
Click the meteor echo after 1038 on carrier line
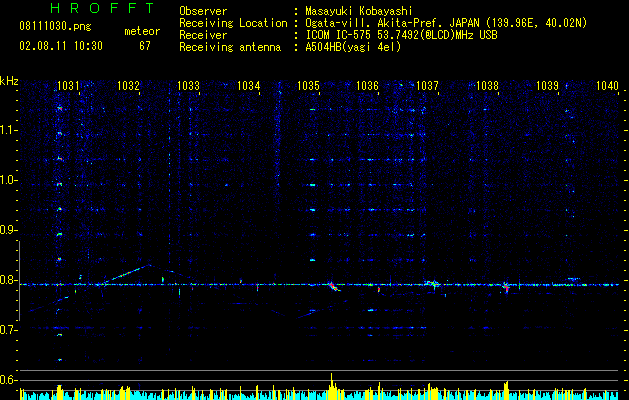(x=506, y=287)
